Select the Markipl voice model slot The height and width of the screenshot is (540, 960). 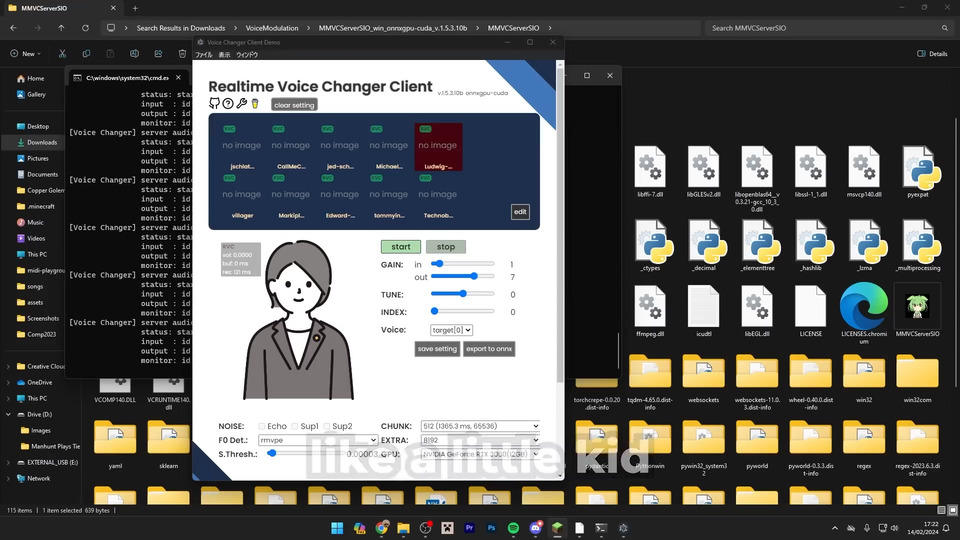pyautogui.click(x=291, y=196)
